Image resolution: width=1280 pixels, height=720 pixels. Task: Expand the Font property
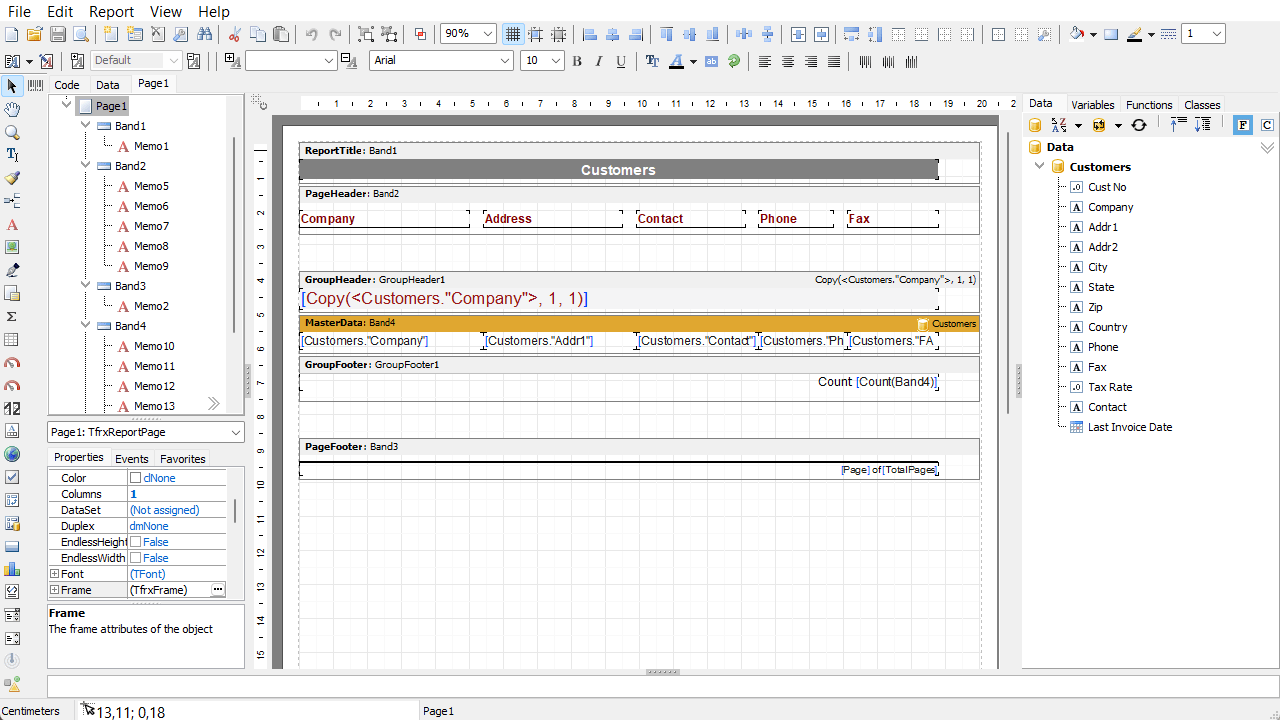55,574
